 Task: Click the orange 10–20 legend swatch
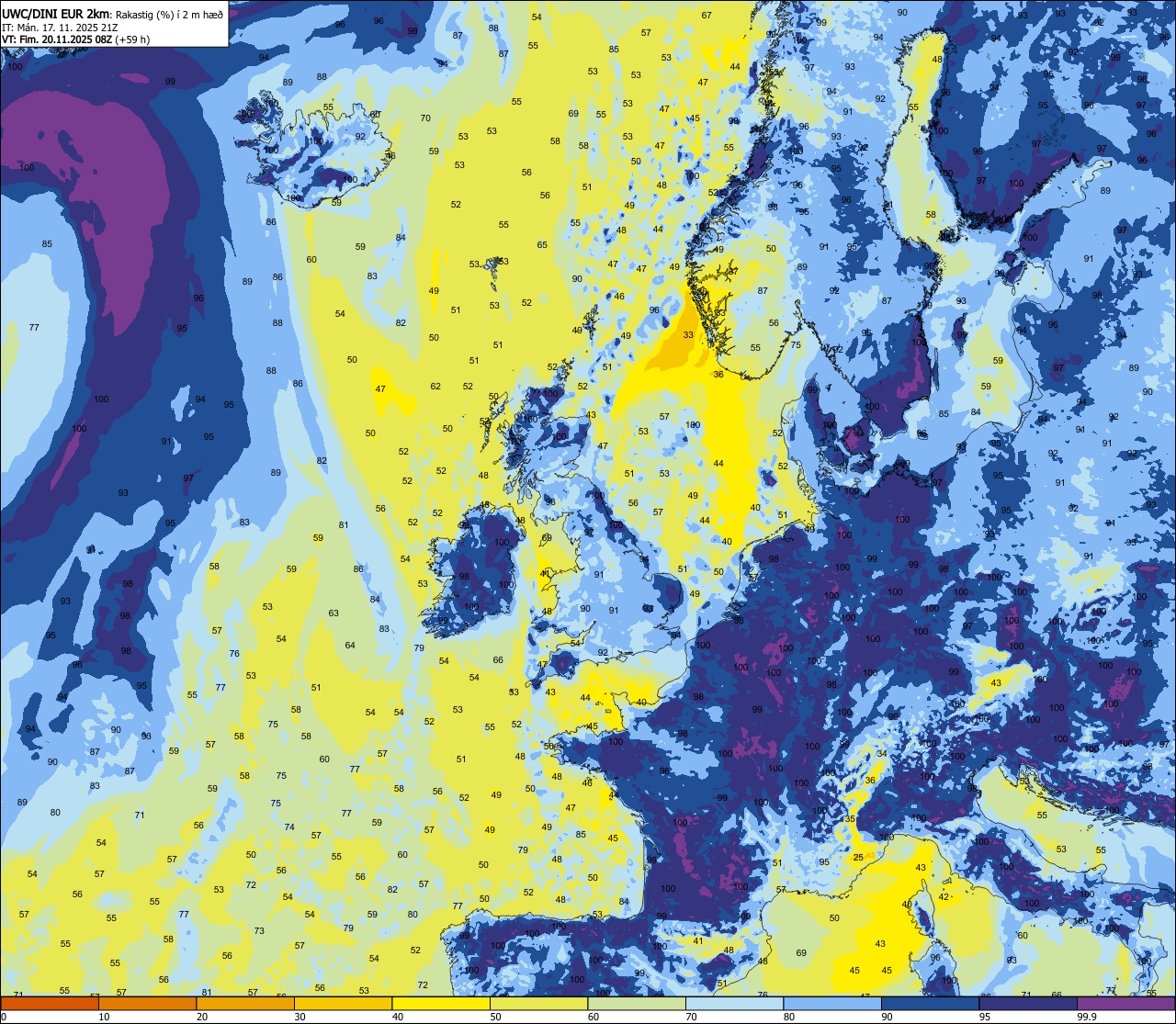coord(147,1004)
